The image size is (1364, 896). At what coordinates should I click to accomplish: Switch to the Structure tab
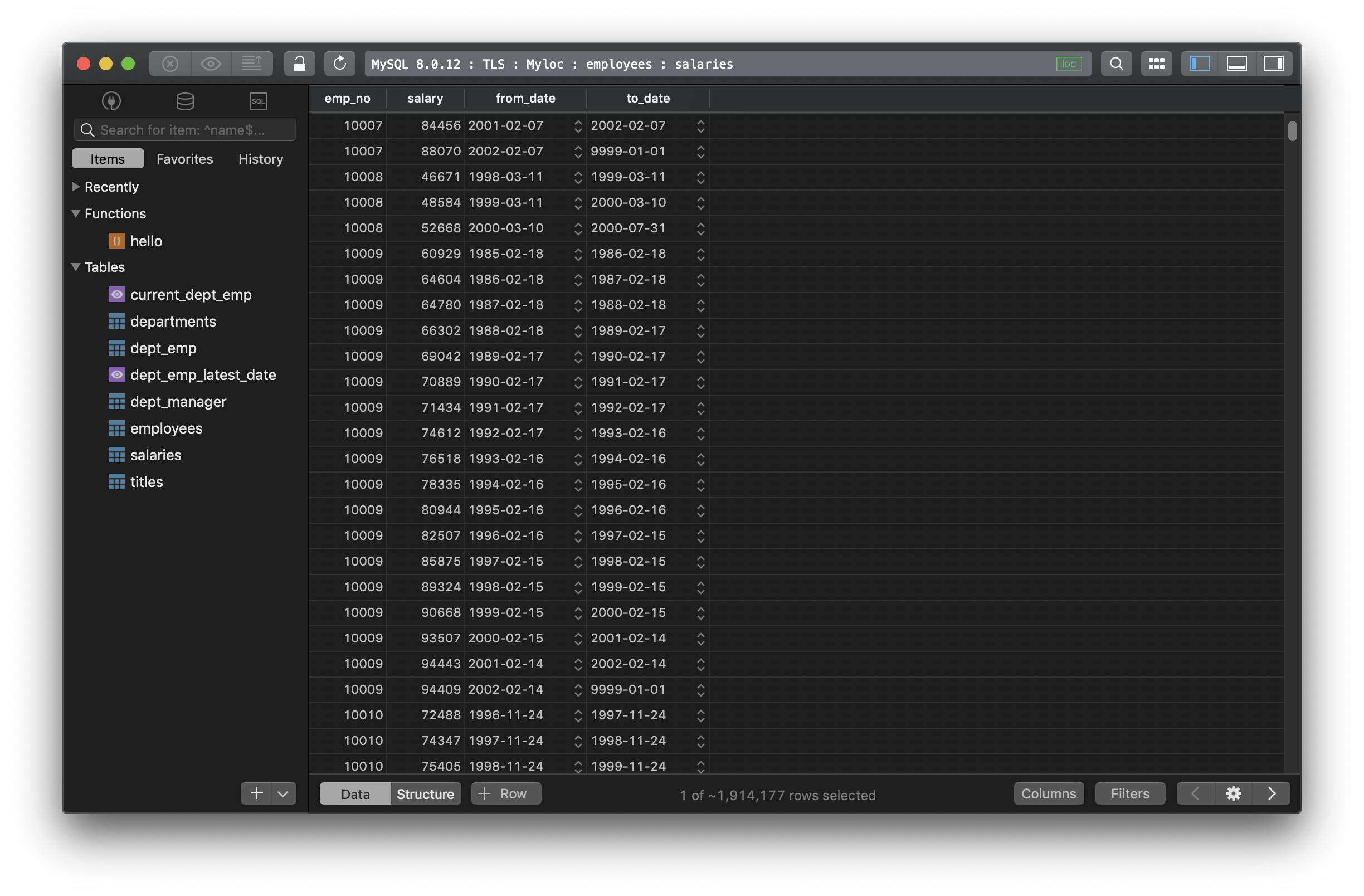(x=424, y=793)
